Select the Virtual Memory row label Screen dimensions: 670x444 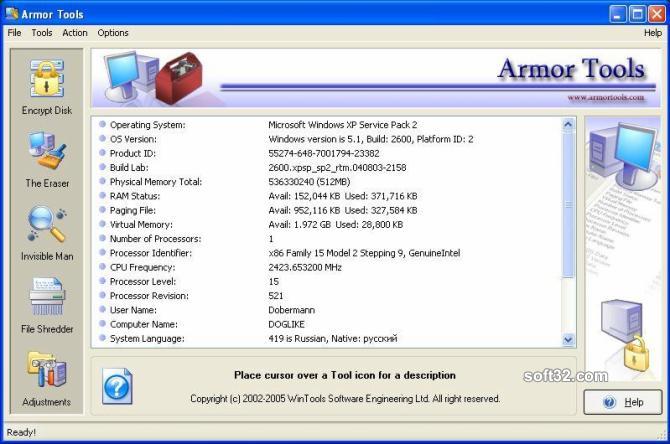(x=141, y=224)
